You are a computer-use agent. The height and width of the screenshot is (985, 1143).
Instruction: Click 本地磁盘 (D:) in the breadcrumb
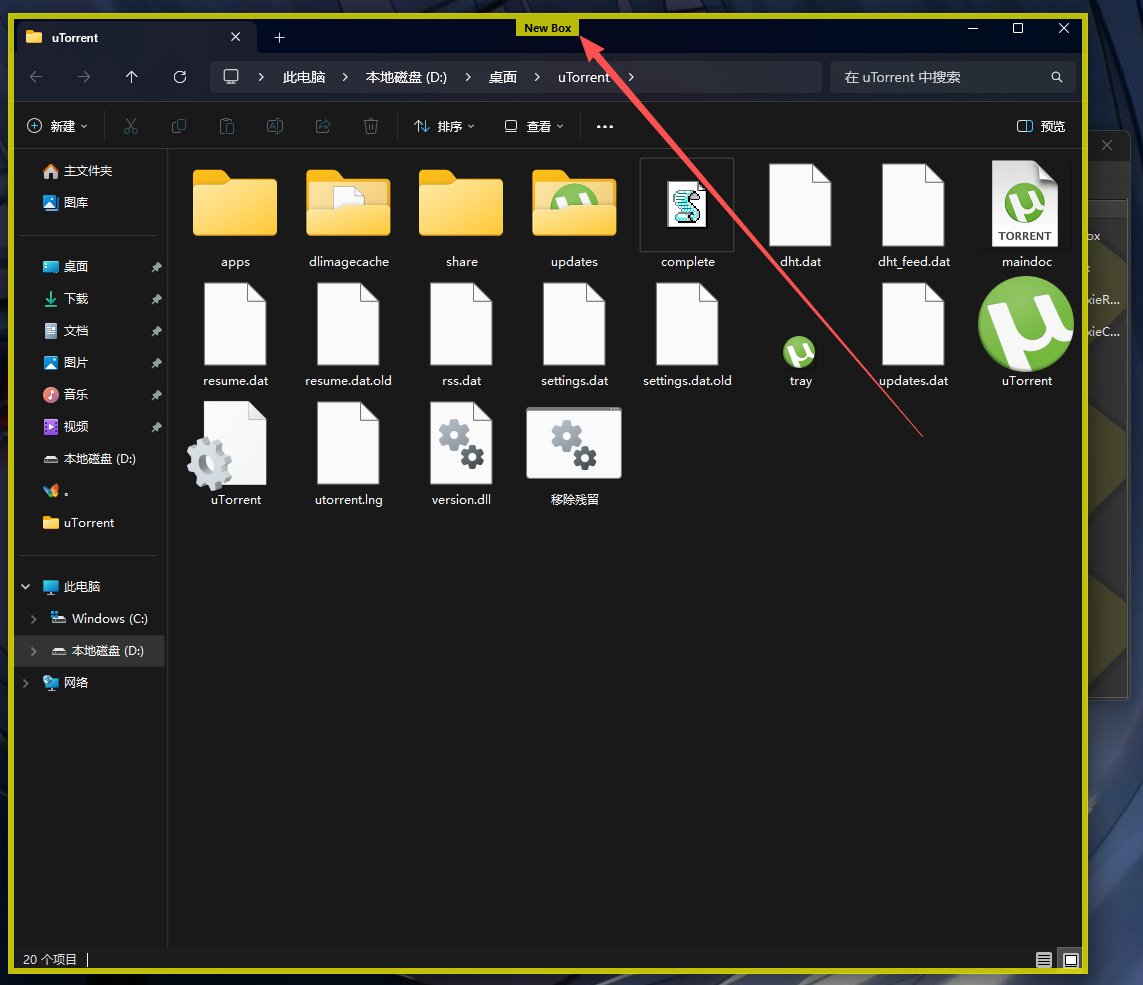click(406, 77)
